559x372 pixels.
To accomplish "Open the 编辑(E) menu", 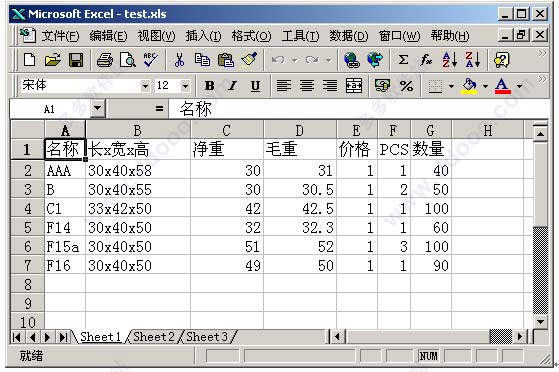I will [108, 36].
